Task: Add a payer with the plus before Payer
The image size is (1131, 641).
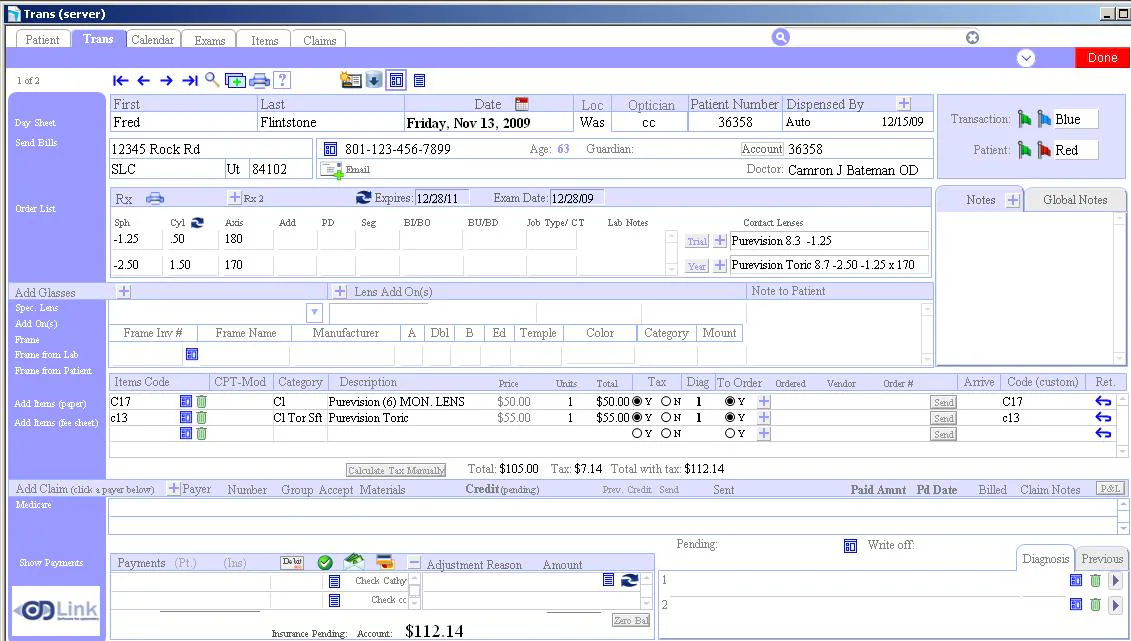Action: pyautogui.click(x=174, y=489)
